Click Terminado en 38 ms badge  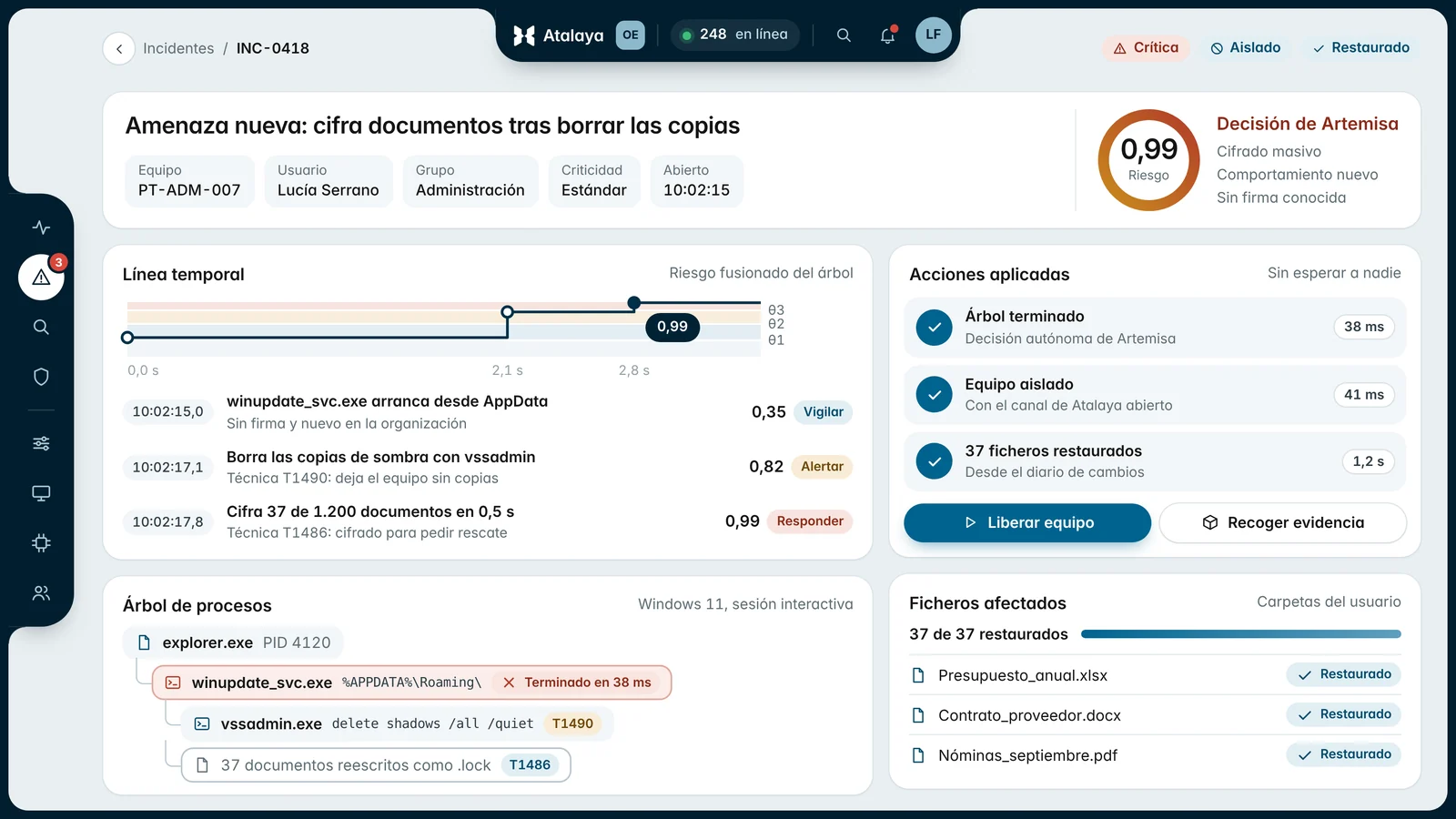pyautogui.click(x=578, y=682)
